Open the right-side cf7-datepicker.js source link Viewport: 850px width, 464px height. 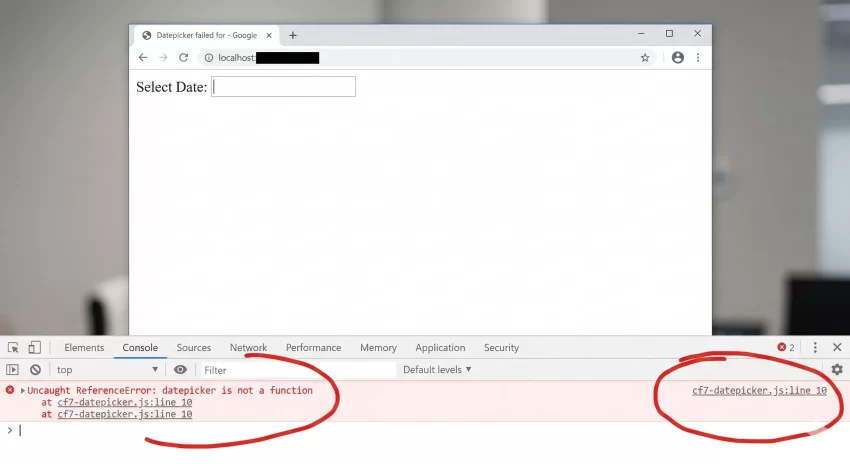(759, 390)
